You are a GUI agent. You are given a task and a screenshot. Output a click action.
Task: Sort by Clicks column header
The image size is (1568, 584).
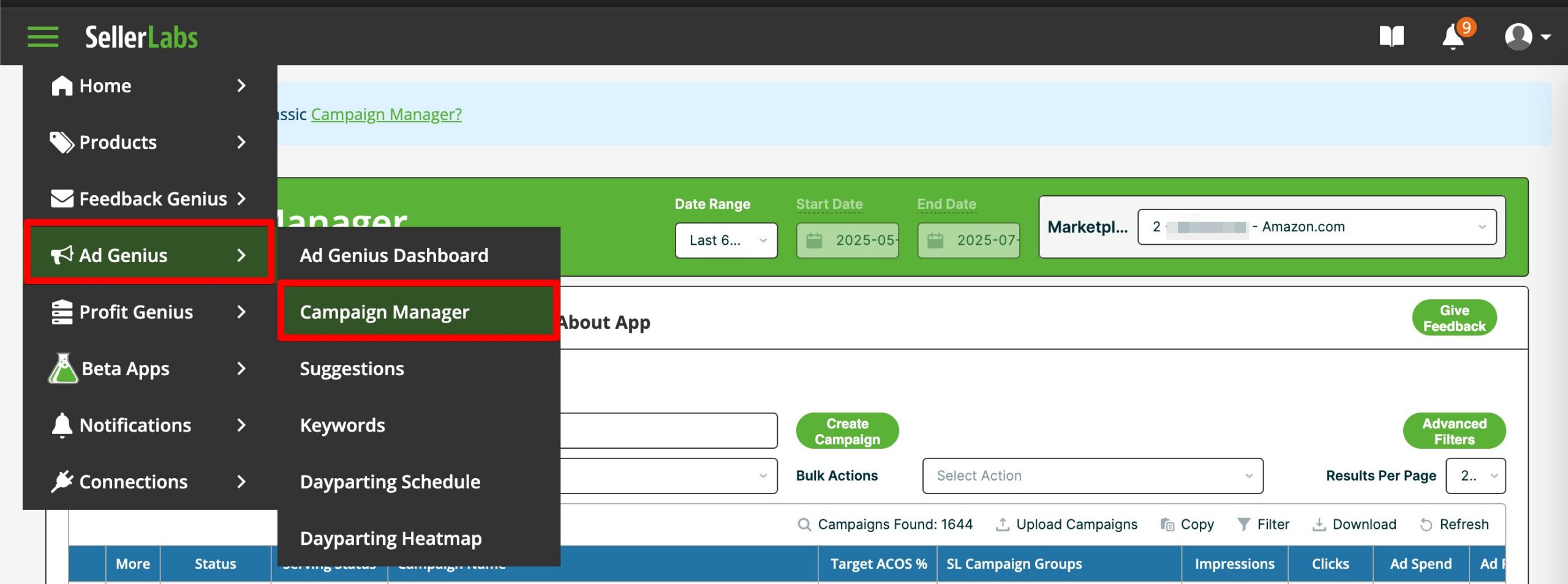[x=1330, y=564]
